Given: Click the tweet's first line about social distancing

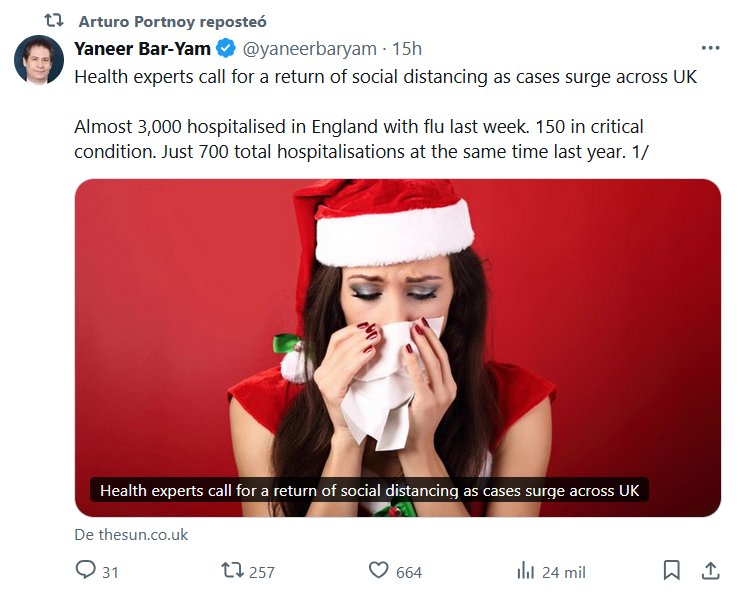Looking at the screenshot, I should coord(385,76).
